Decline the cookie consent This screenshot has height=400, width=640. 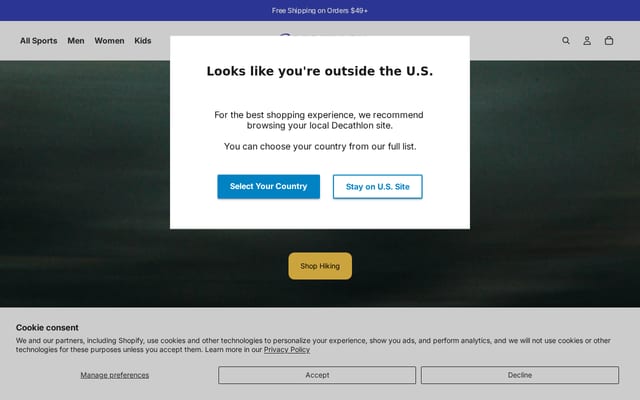tap(520, 375)
